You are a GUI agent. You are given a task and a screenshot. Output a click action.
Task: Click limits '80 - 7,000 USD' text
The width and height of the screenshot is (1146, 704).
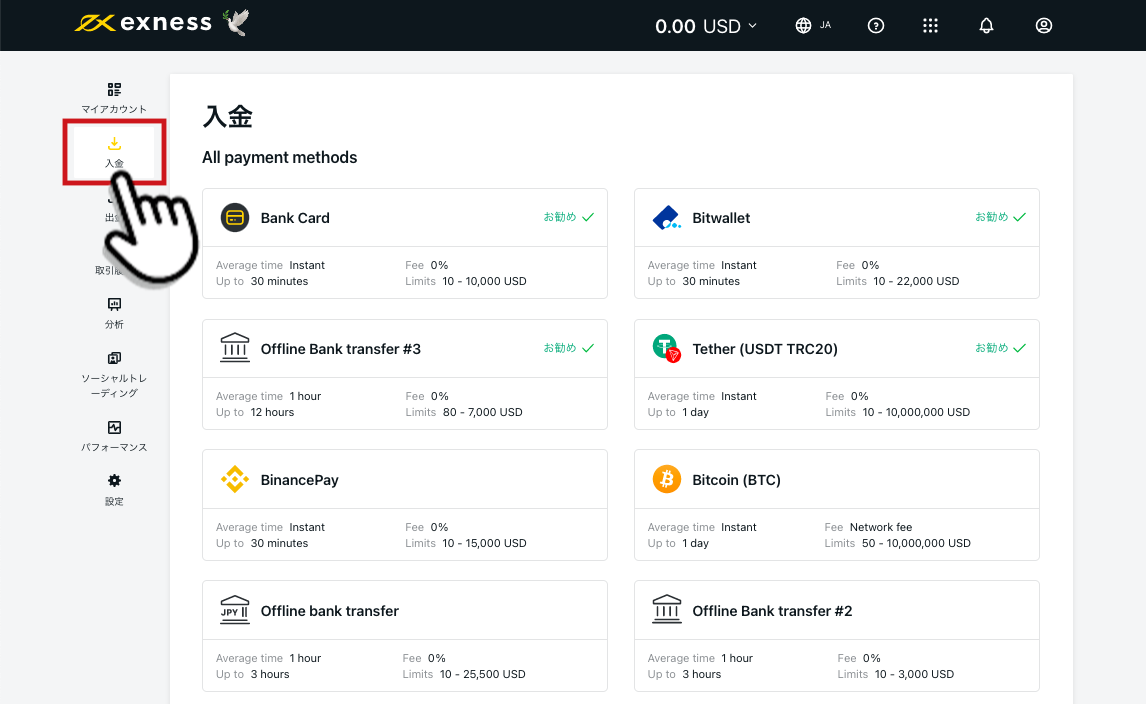pyautogui.click(x=482, y=412)
